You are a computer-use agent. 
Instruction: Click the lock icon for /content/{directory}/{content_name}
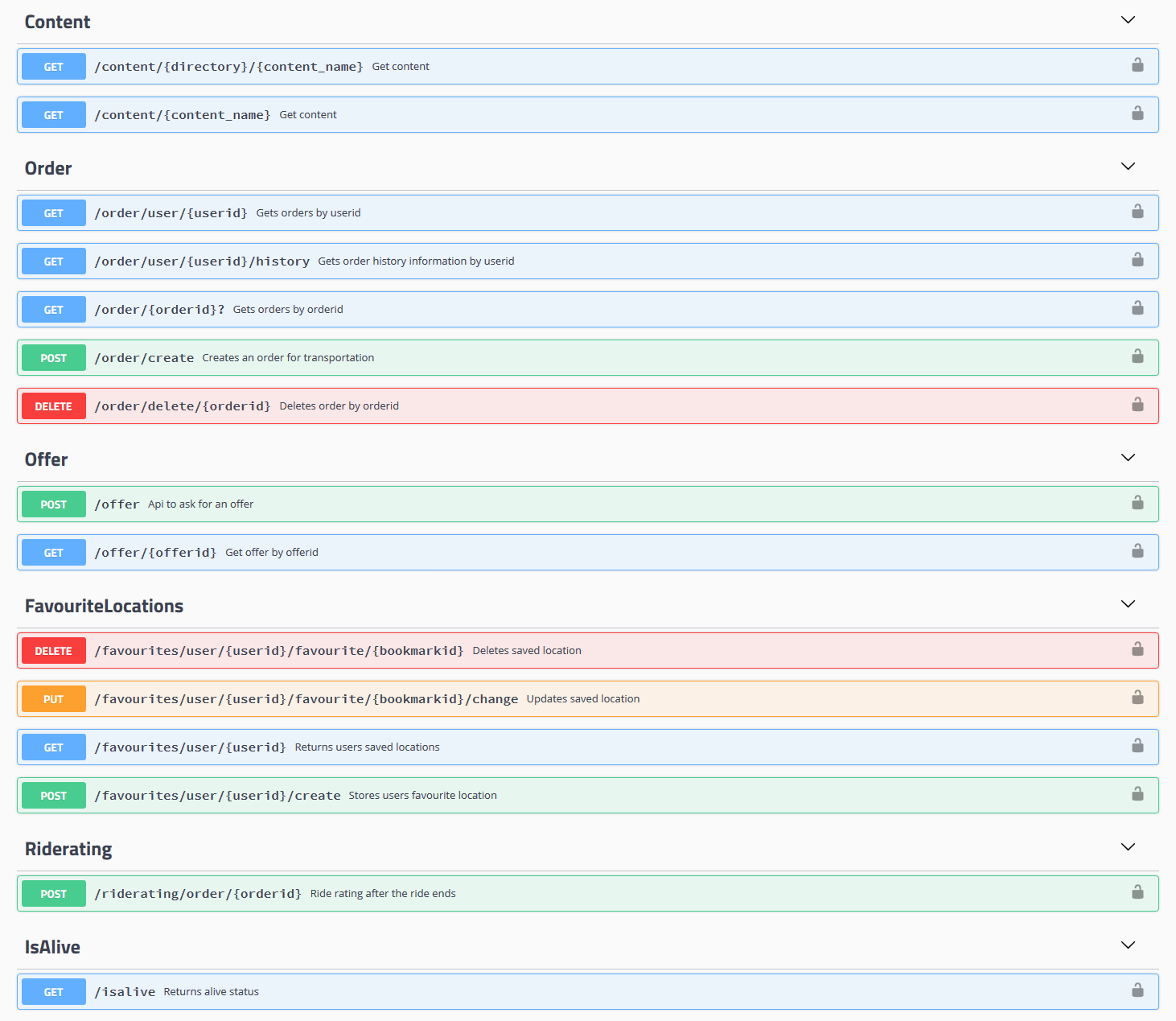coord(1137,65)
